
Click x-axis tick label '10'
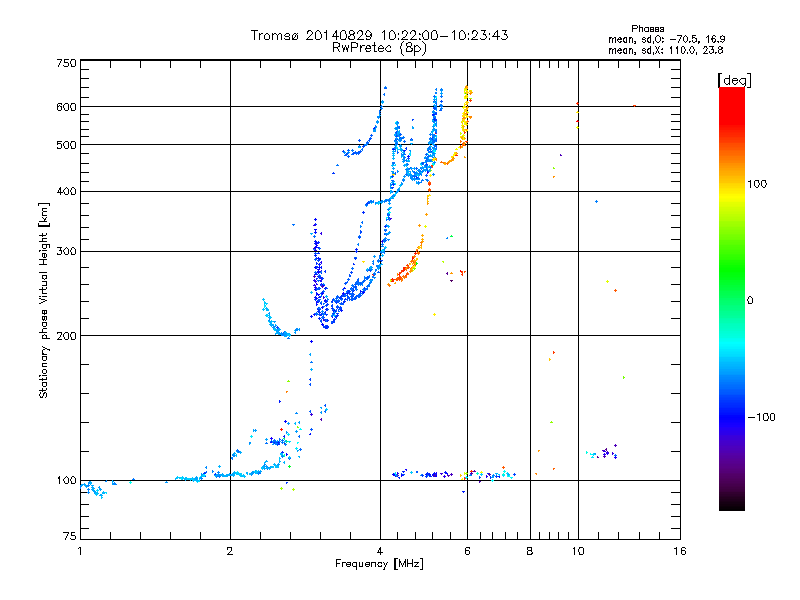tap(578, 551)
